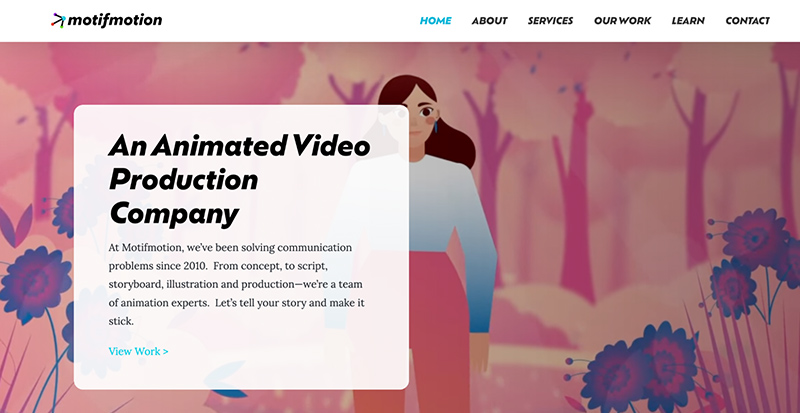Open the Contact page
Viewport: 800px width, 413px height.
click(x=747, y=21)
